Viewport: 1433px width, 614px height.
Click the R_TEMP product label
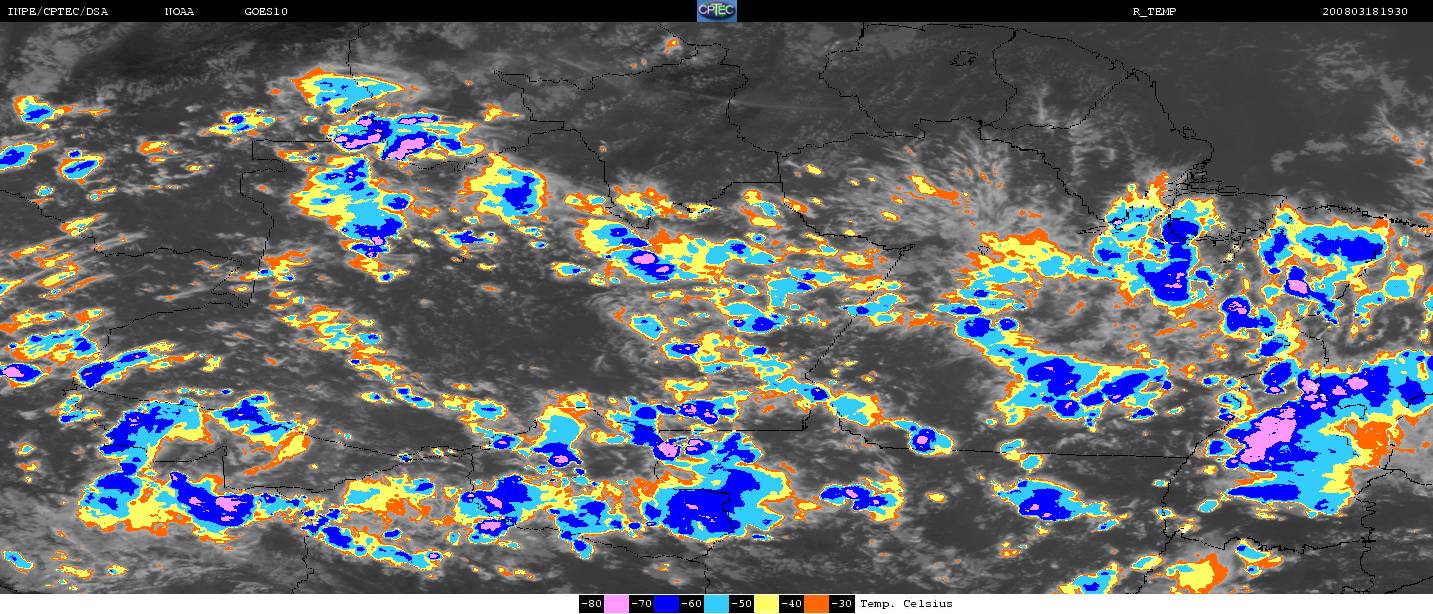coord(1154,12)
